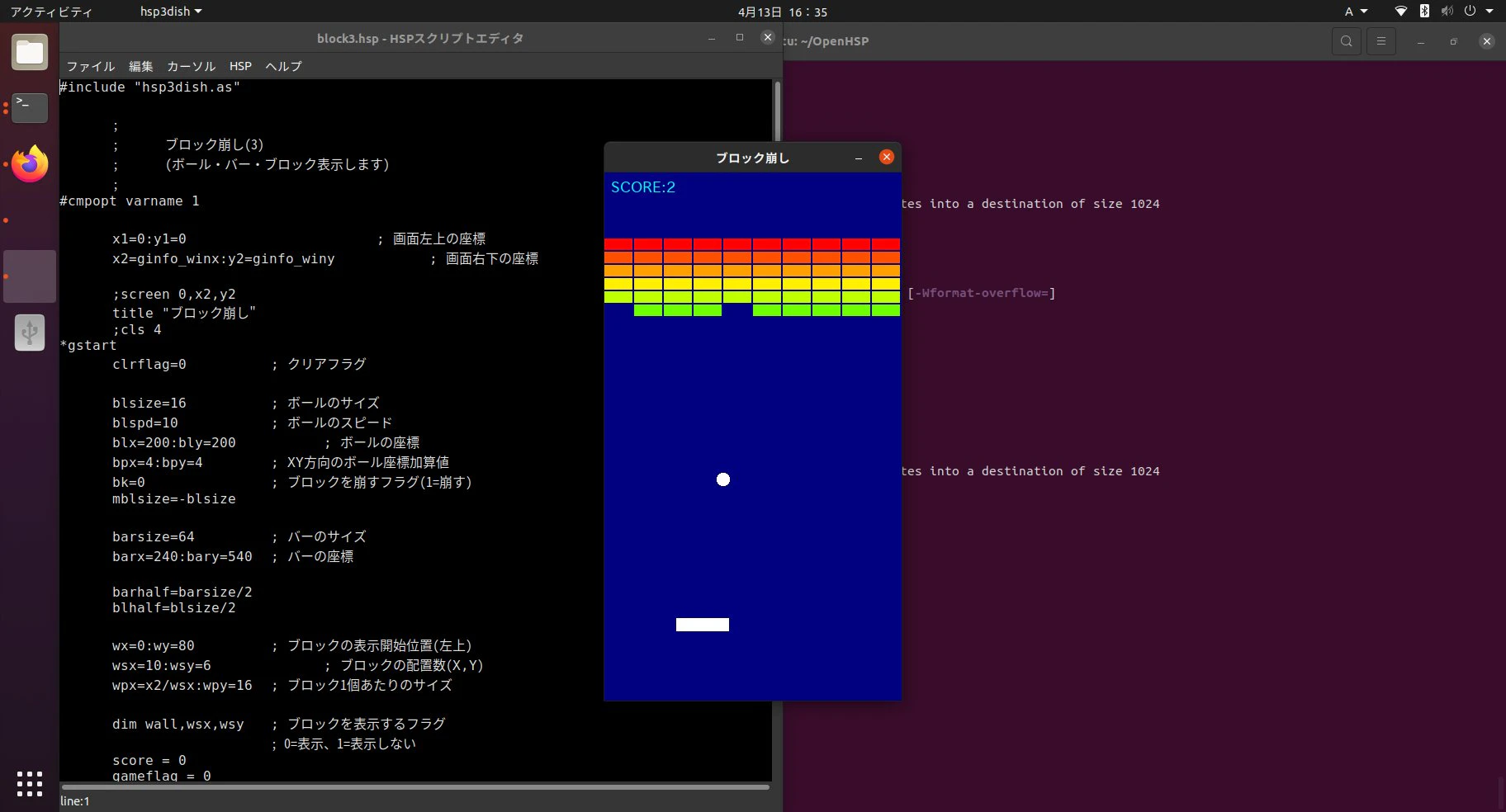Open the カーソル menu
Viewport: 1506px width, 812px height.
click(x=191, y=66)
